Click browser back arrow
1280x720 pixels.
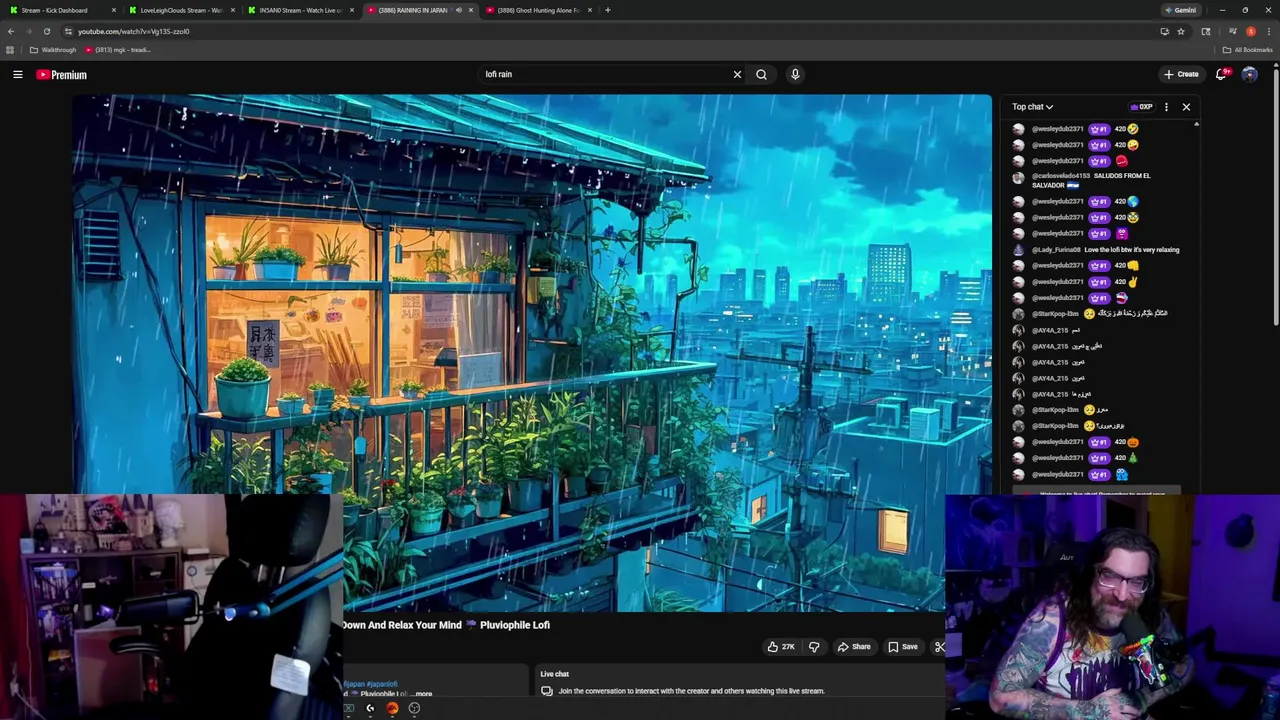click(x=11, y=31)
